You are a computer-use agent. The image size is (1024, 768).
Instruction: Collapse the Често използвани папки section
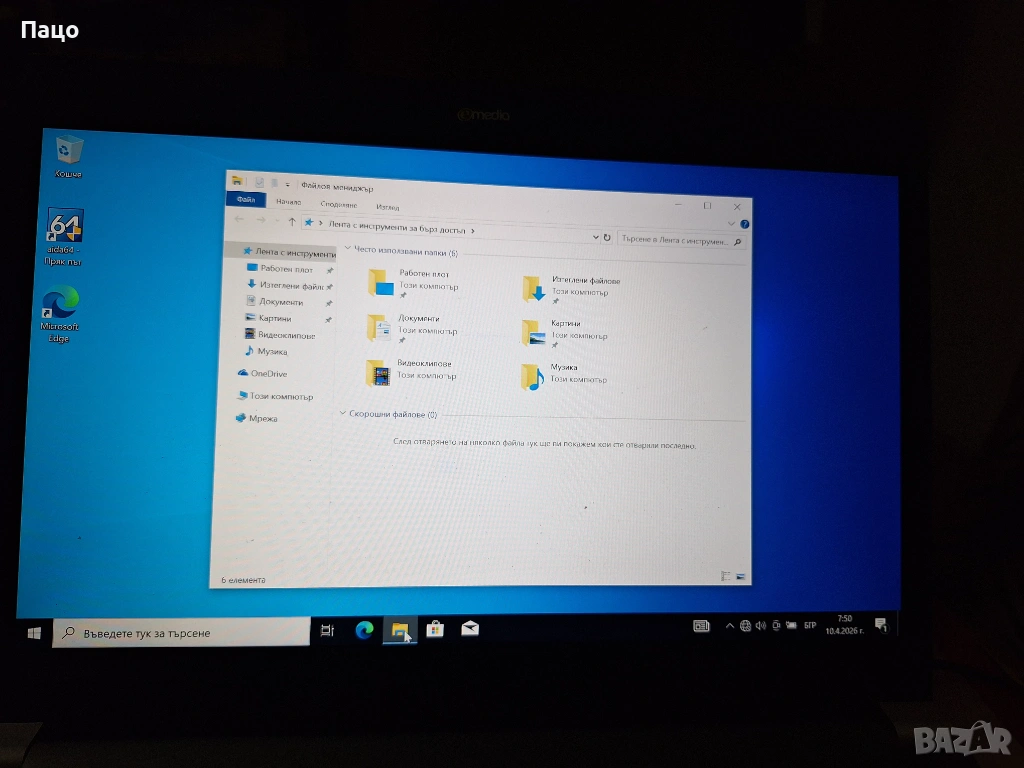pyautogui.click(x=347, y=249)
